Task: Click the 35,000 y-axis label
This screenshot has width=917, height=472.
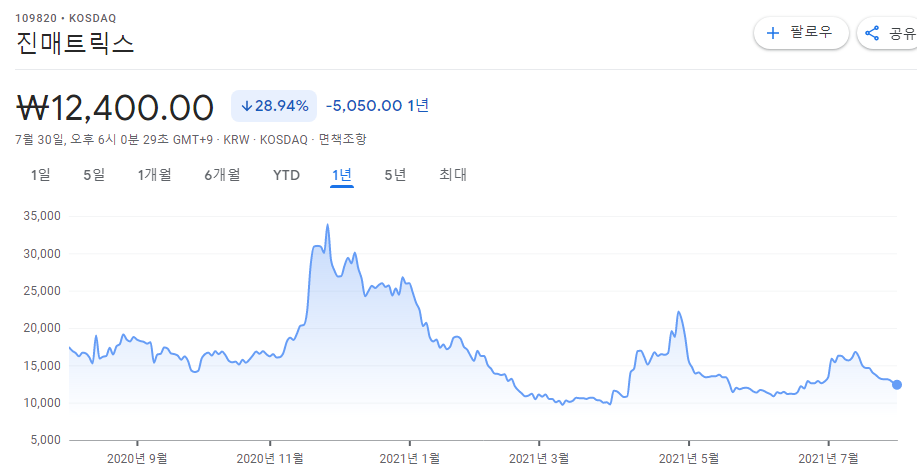Action: 42,216
